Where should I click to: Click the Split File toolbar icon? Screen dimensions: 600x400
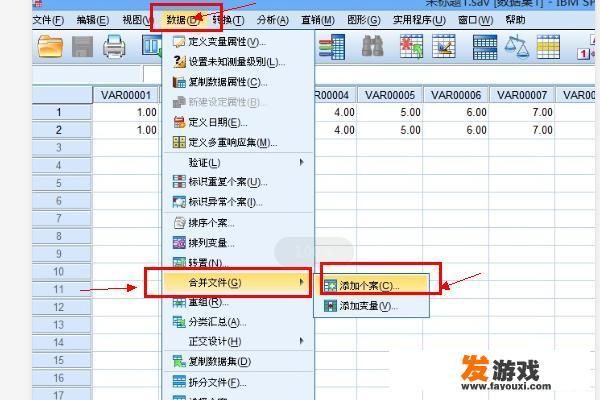485,47
